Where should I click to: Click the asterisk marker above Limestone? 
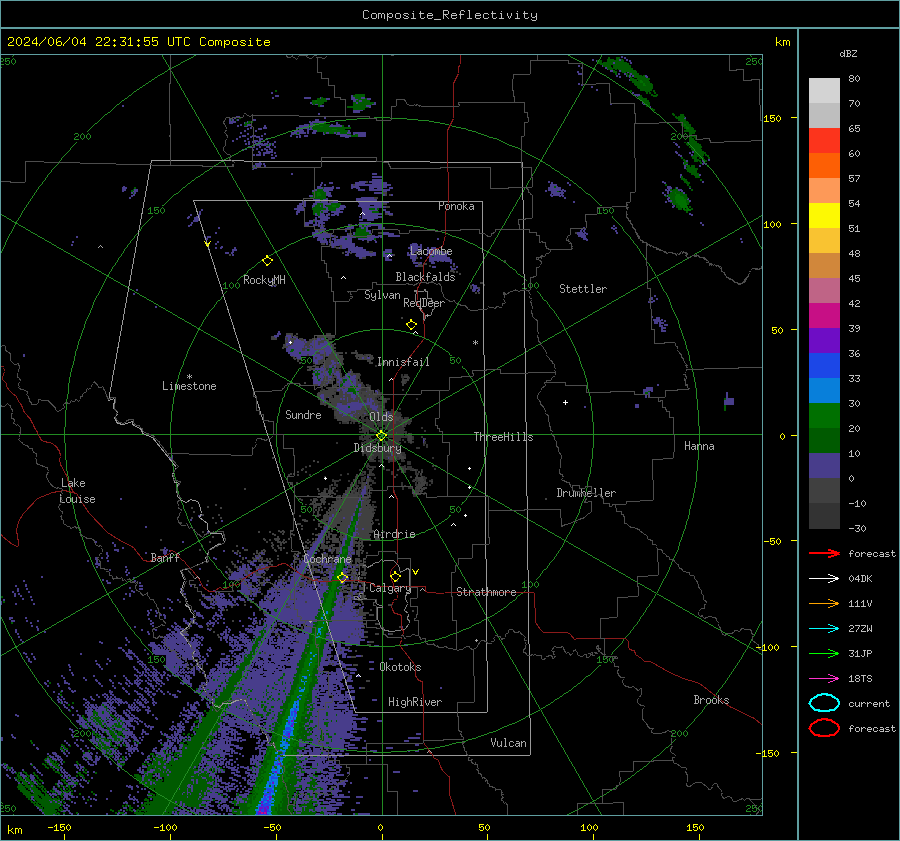(189, 377)
